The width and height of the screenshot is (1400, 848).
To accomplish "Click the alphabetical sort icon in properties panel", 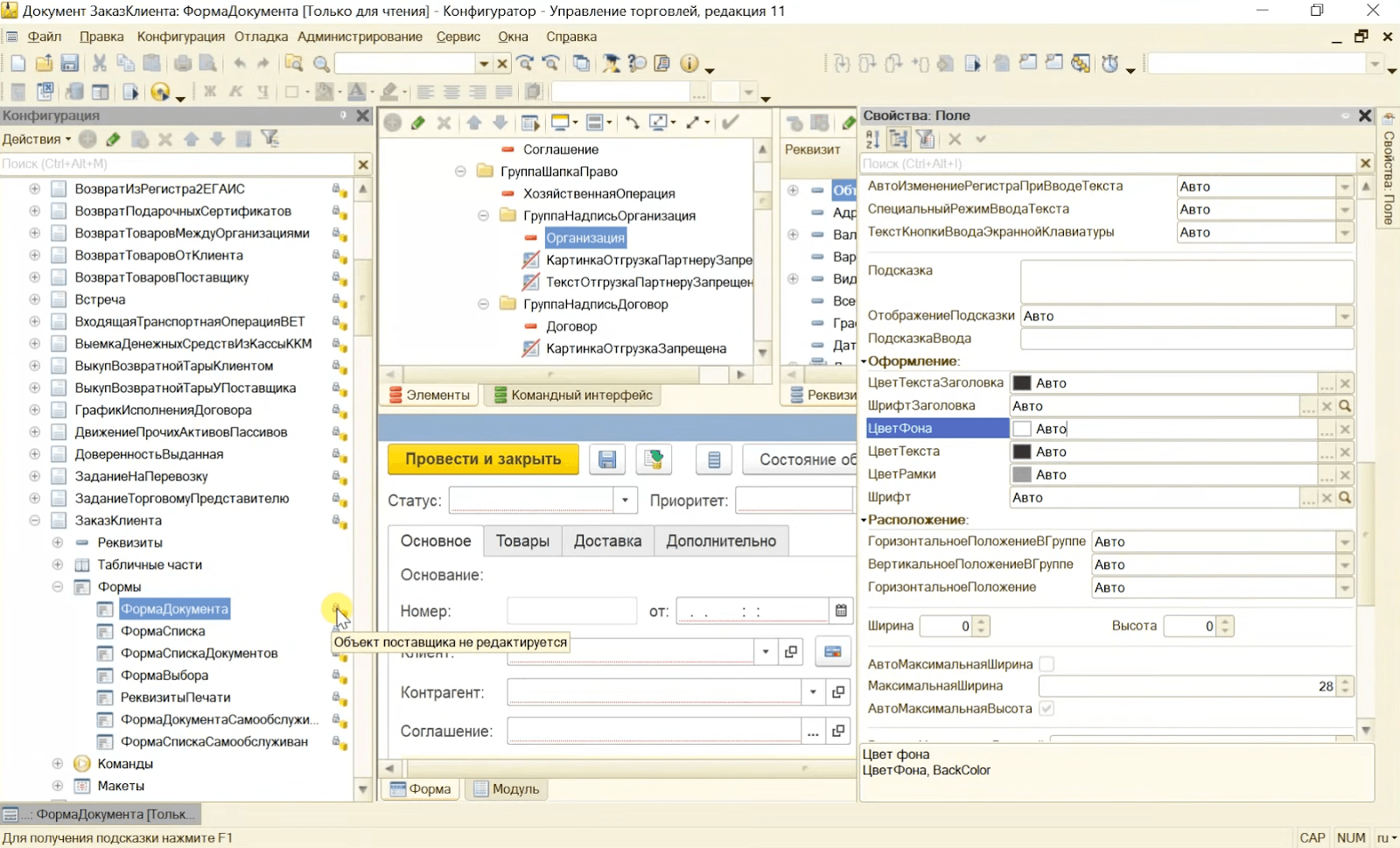I will pyautogui.click(x=872, y=139).
